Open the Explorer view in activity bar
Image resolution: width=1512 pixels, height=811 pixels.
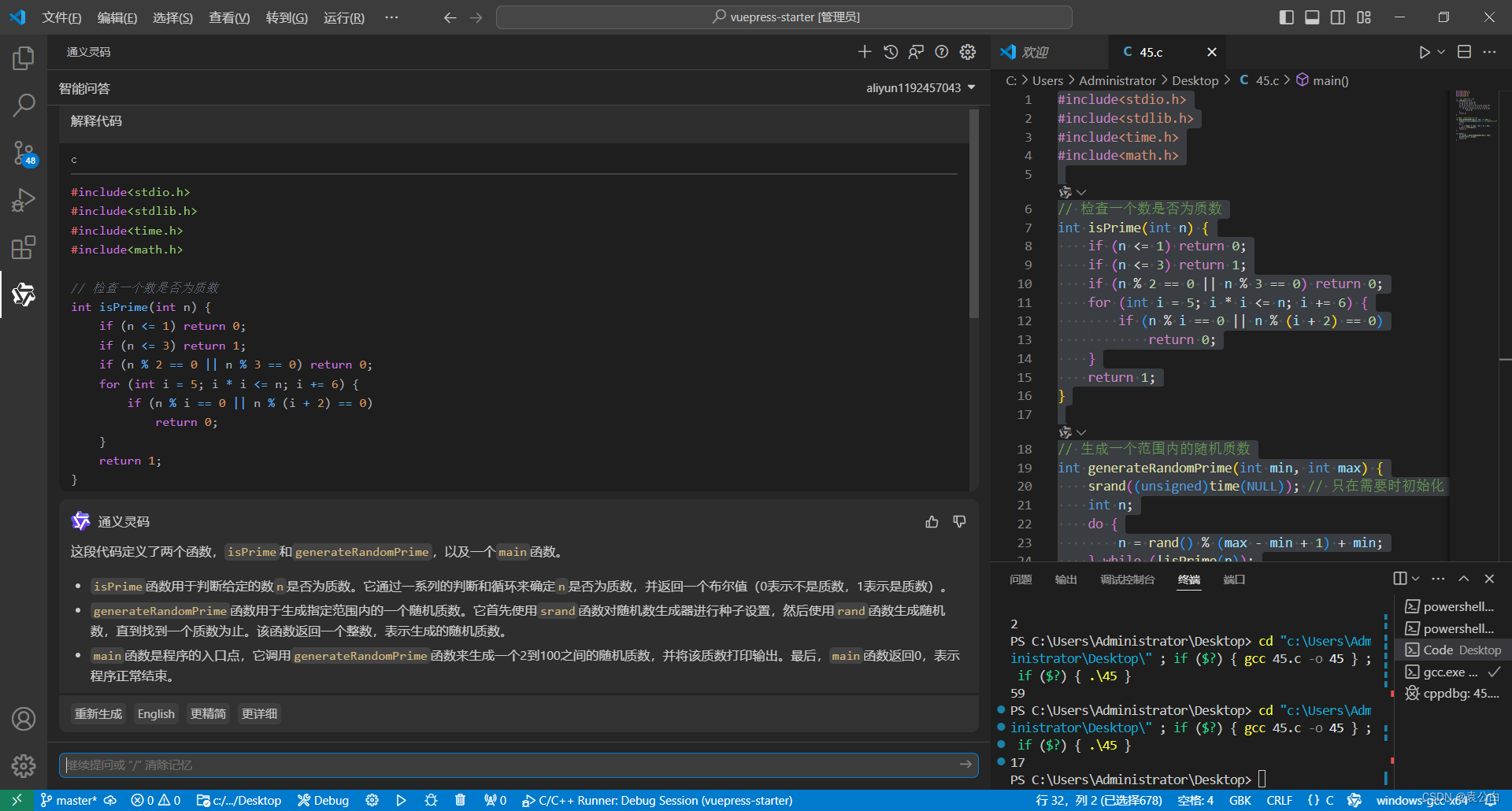pos(24,57)
